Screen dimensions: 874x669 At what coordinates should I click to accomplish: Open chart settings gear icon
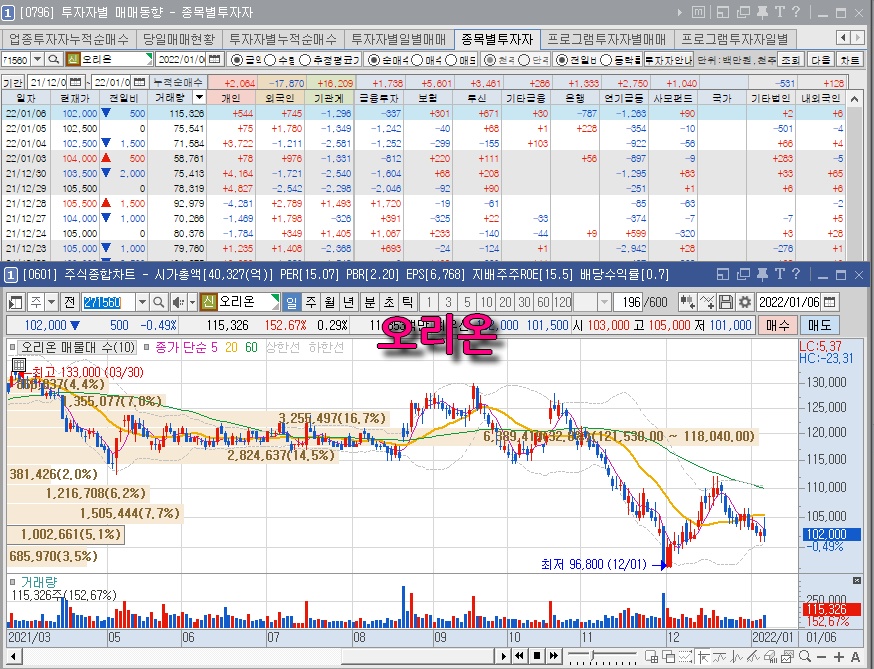tap(745, 303)
